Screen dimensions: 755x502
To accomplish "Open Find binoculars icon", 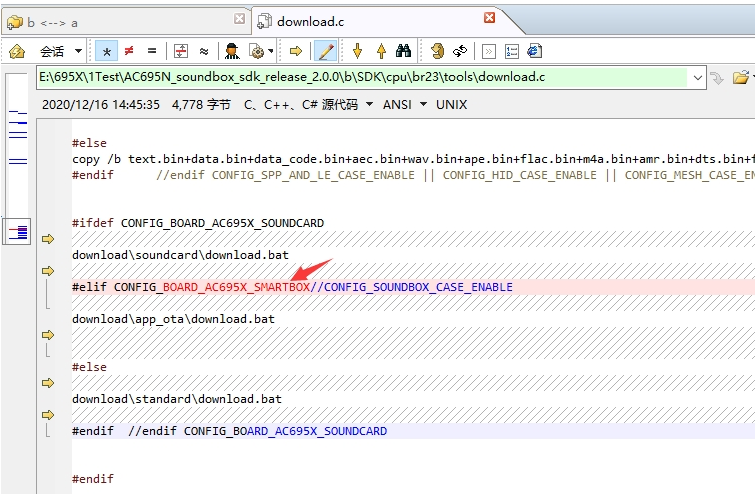I will click(403, 51).
